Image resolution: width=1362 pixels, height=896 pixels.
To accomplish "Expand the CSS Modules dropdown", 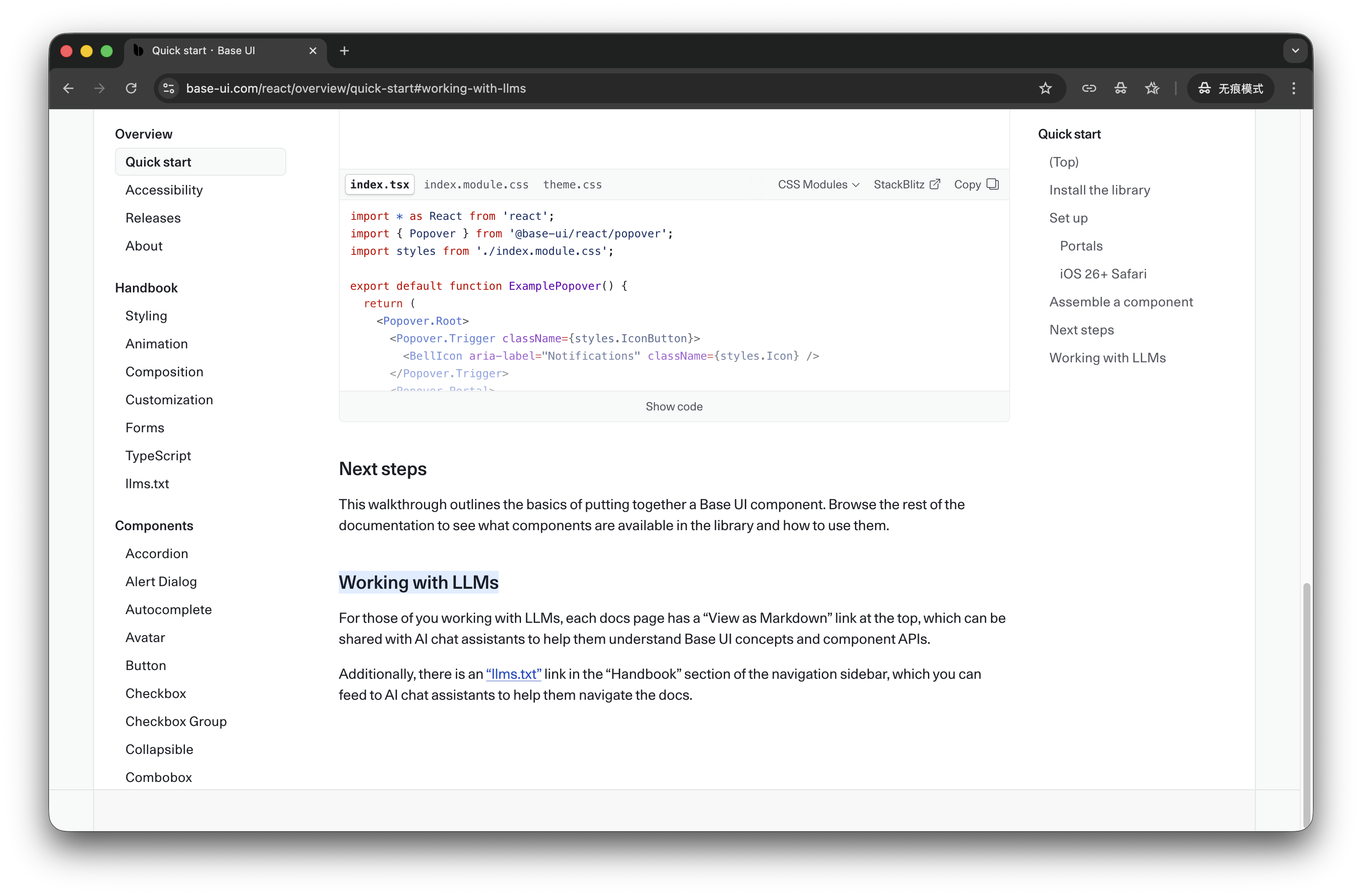I will pos(818,184).
